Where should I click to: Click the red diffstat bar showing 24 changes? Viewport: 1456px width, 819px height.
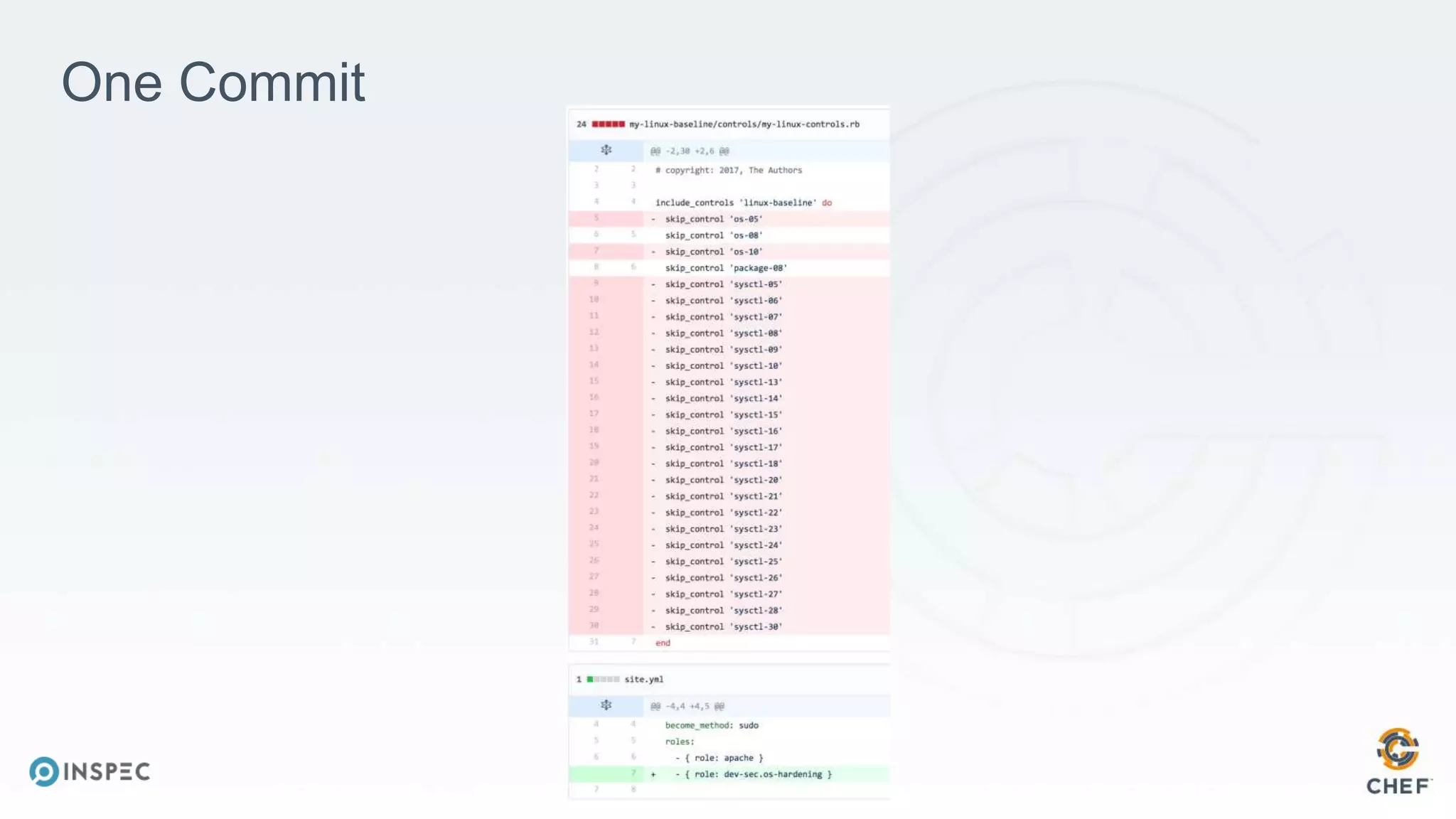(609, 124)
